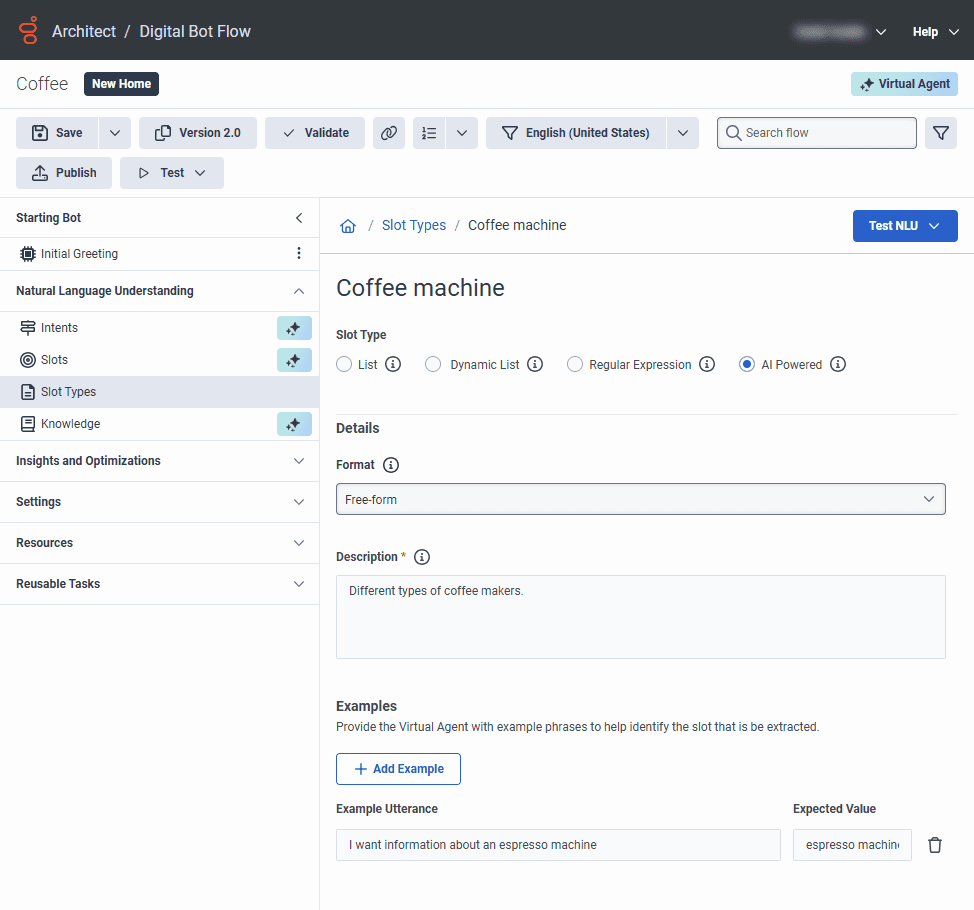Viewport: 974px width, 910px height.
Task: Expand Insights and Optimizations section
Action: (160, 461)
